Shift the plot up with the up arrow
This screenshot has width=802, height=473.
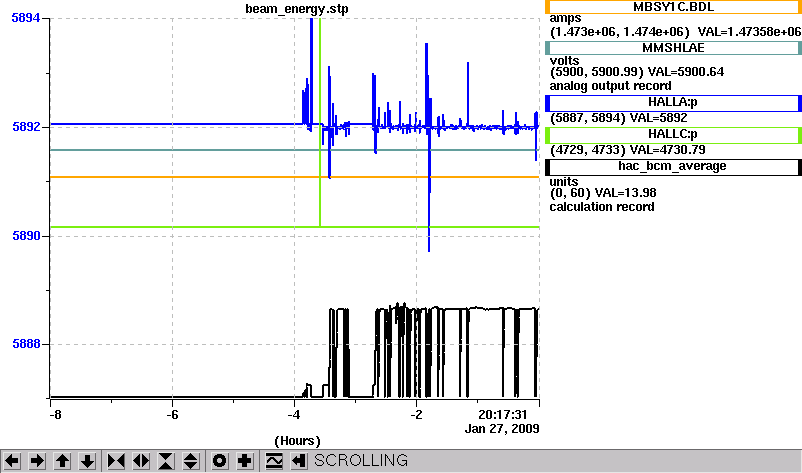coord(62,461)
